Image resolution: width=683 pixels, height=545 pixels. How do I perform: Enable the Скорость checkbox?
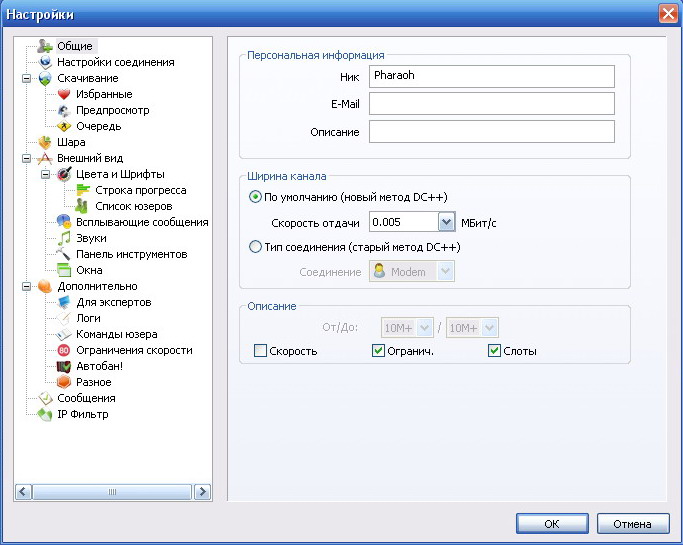260,351
